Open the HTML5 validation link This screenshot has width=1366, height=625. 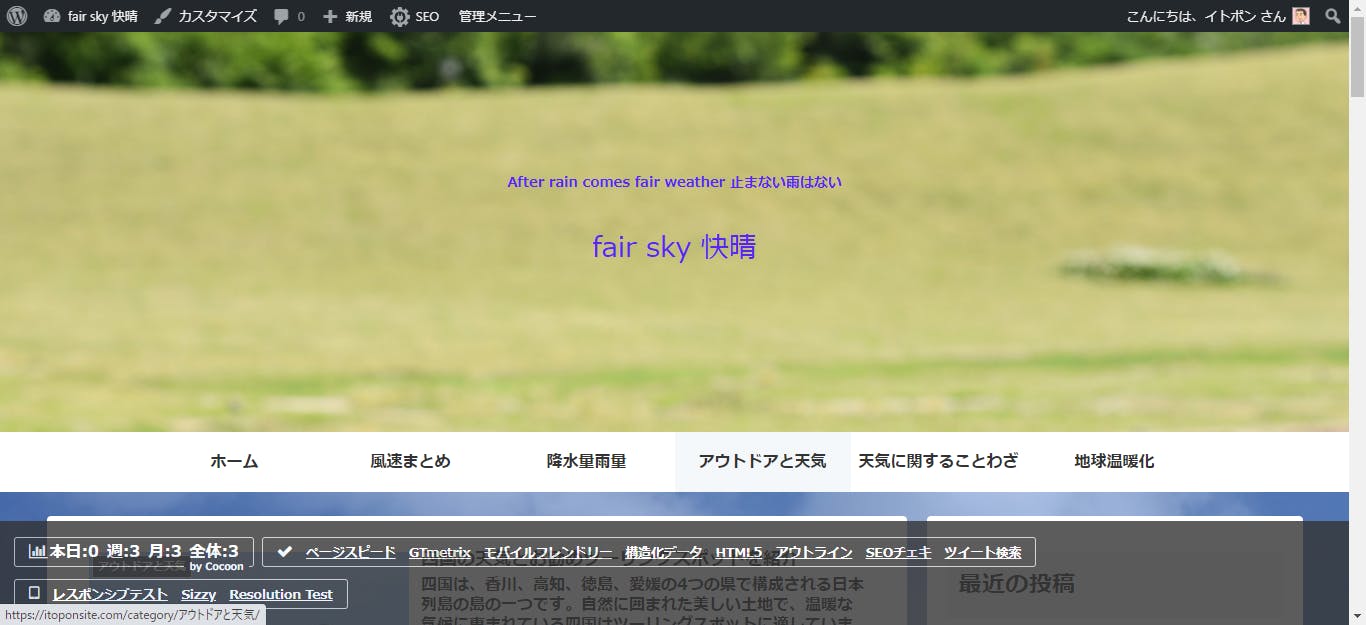tap(739, 552)
